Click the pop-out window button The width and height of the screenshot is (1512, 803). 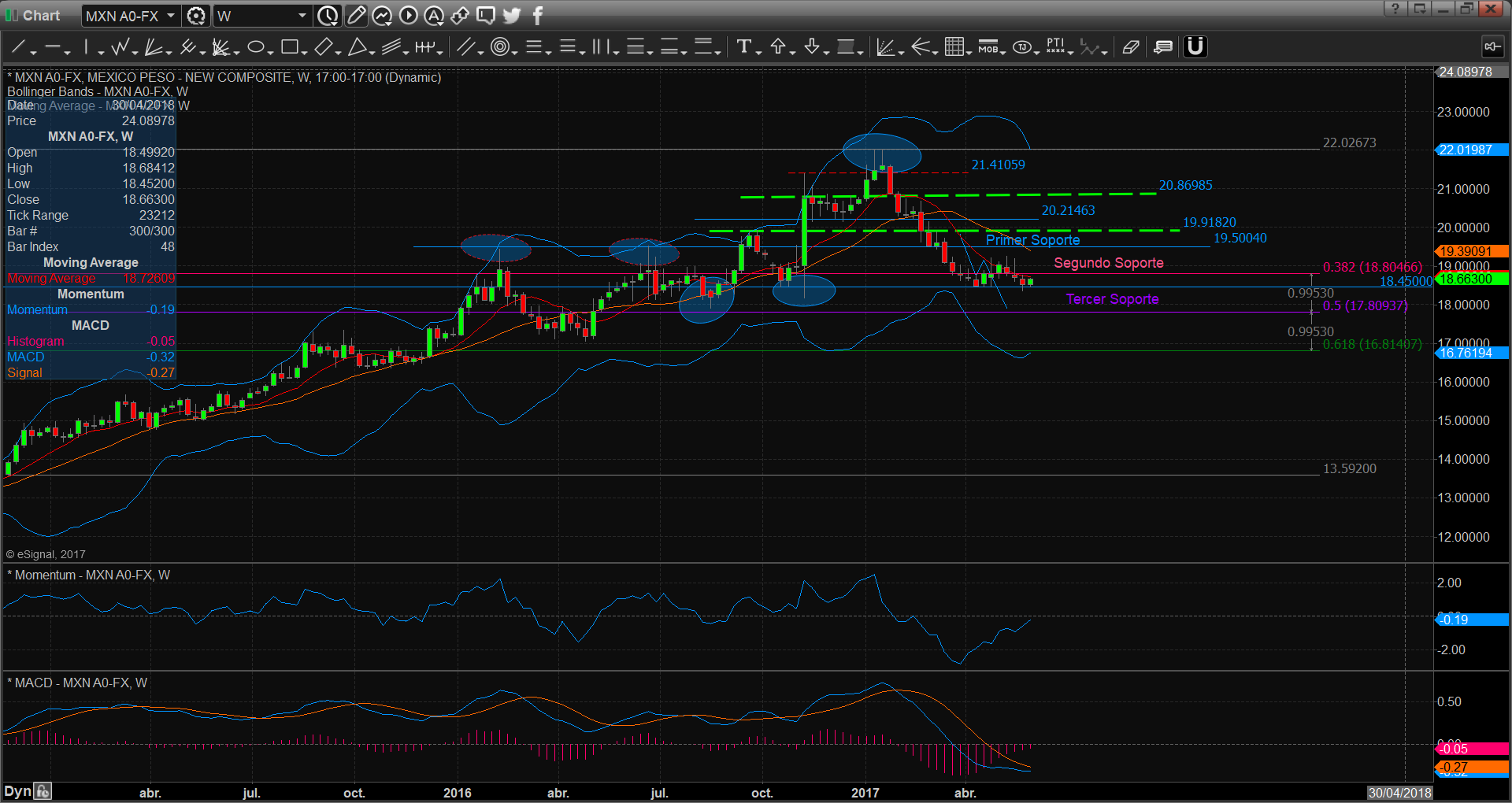tap(1419, 9)
